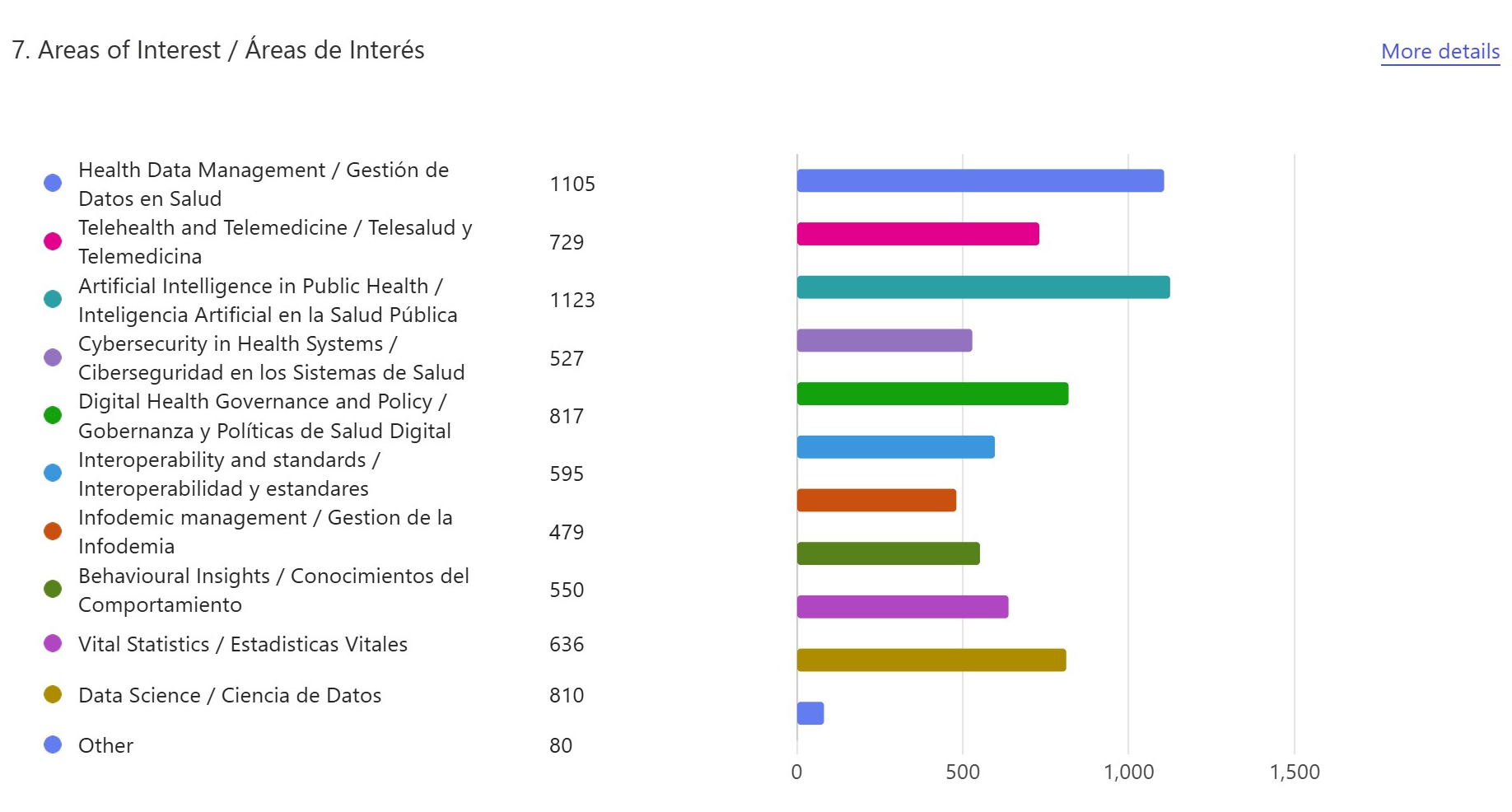Click the Interoperability and standards legend label
The height and width of the screenshot is (812, 1512).
click(x=229, y=474)
